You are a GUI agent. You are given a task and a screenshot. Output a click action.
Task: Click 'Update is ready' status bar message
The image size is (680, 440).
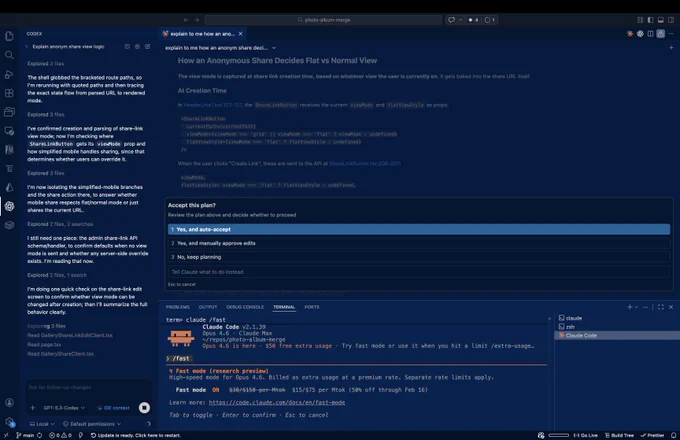tap(136, 435)
